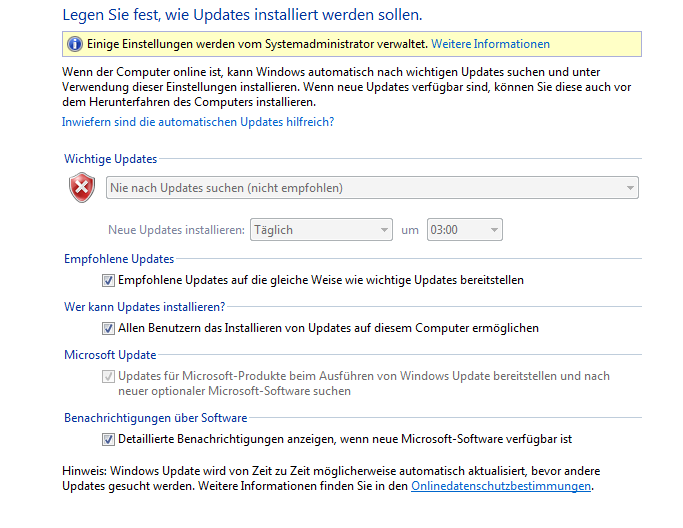Click the 'Wichtige Updates' section header
The height and width of the screenshot is (528, 683).
pos(111,159)
